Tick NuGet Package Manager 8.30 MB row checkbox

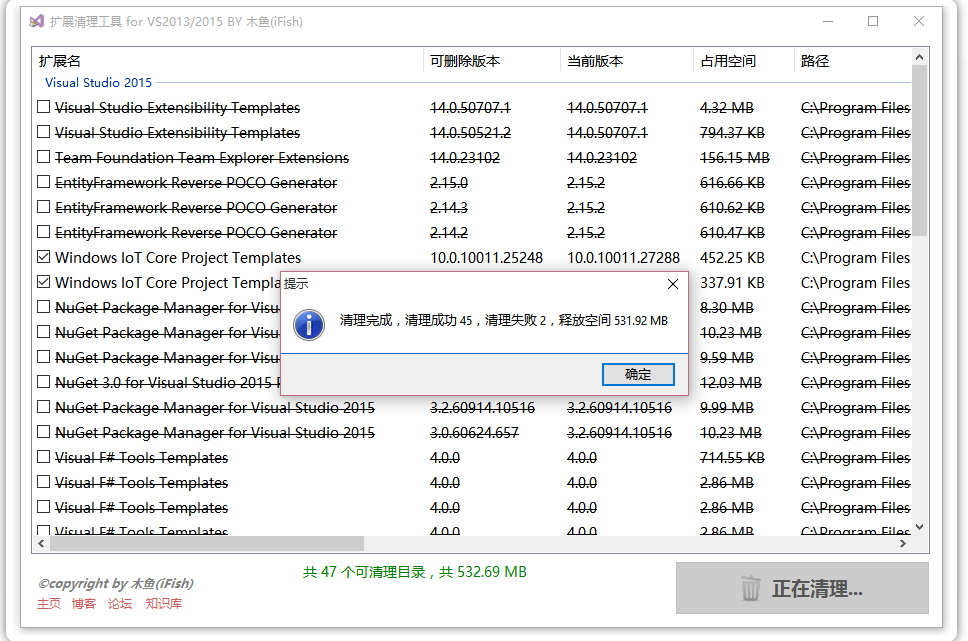43,307
